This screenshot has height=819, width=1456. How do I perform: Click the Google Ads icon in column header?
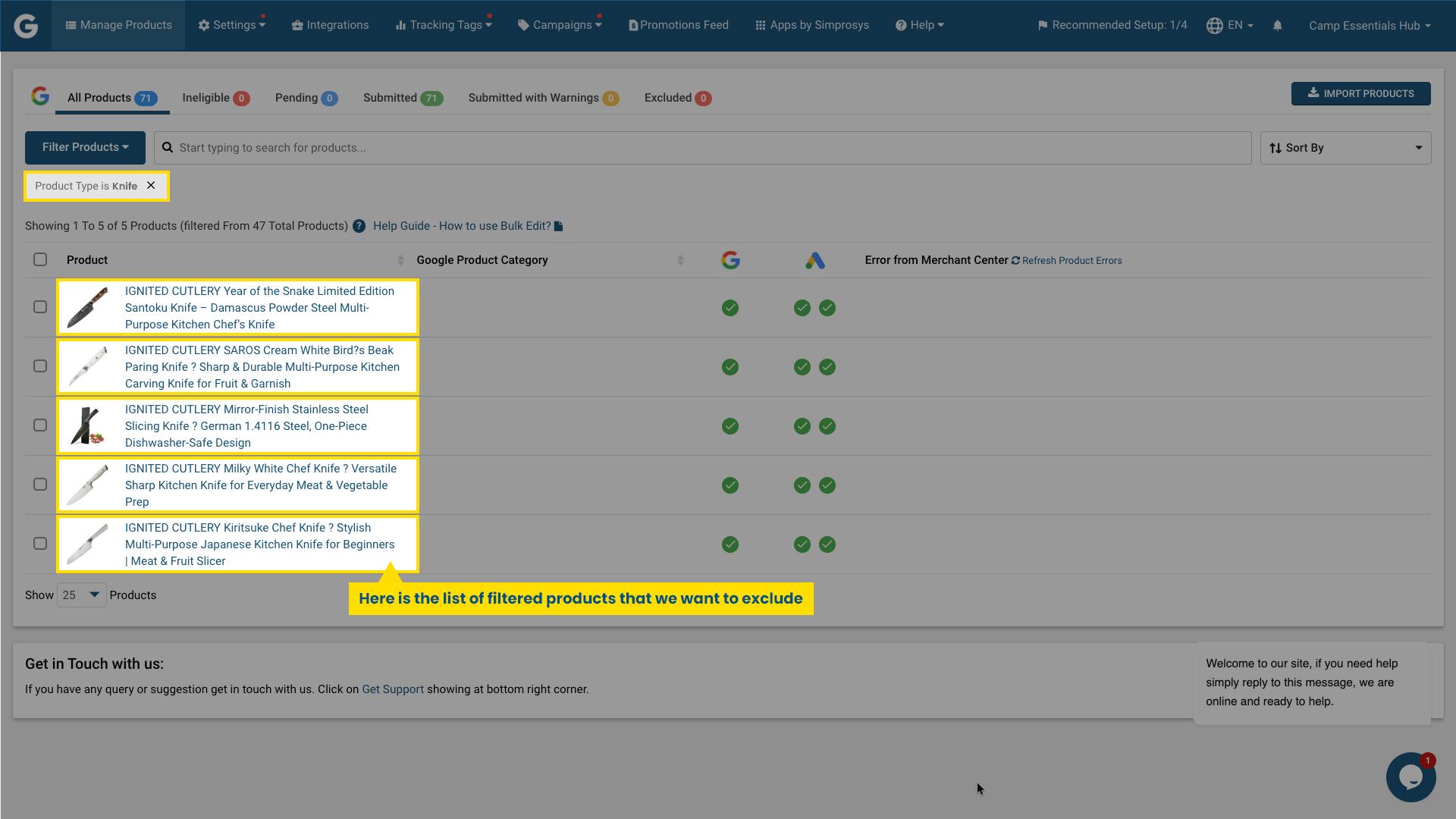click(x=815, y=259)
